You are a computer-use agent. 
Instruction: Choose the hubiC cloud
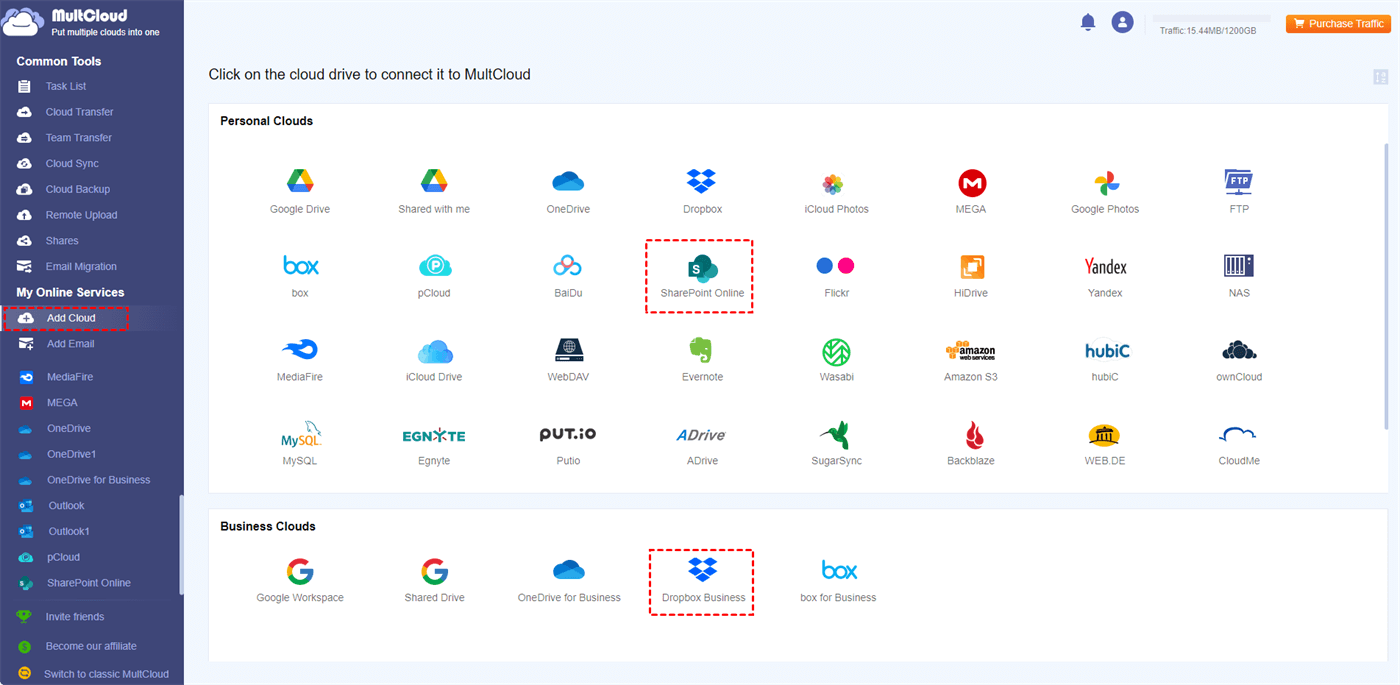[x=1105, y=359]
